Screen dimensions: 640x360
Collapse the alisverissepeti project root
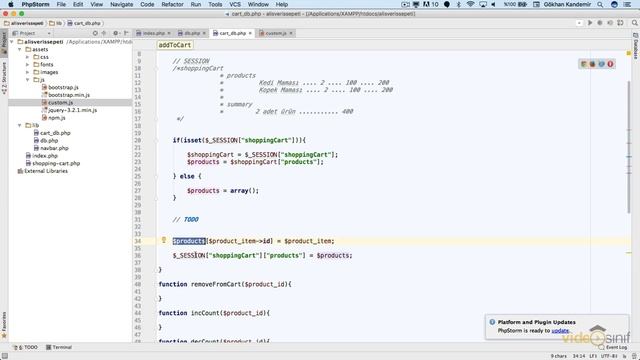[x=12, y=42]
